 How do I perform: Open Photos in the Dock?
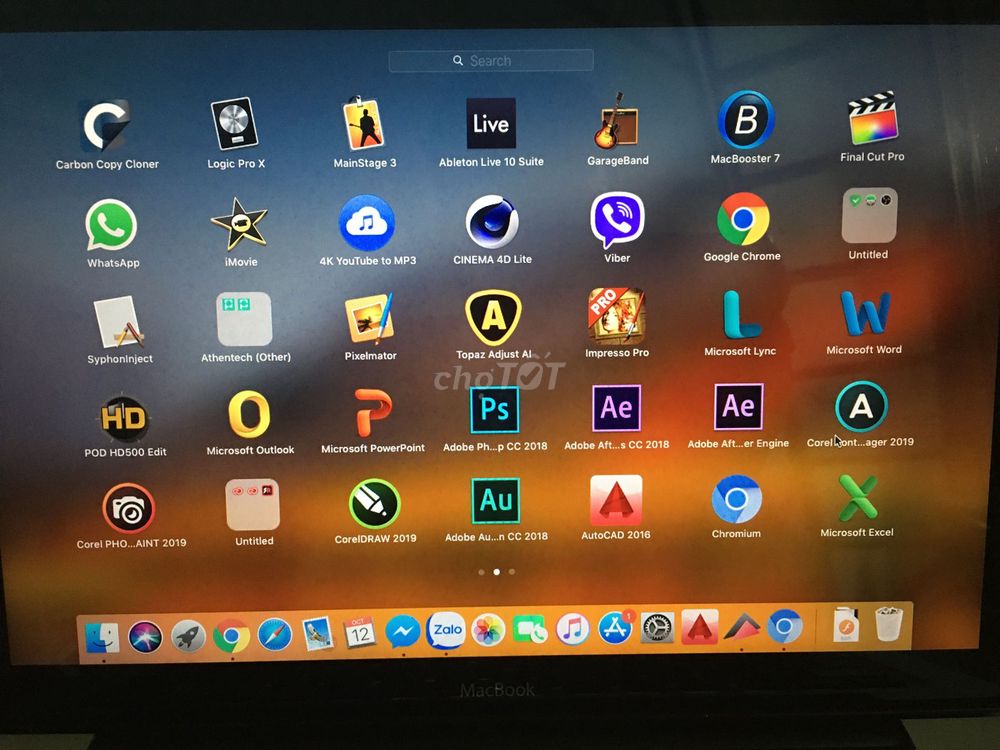pyautogui.click(x=488, y=630)
